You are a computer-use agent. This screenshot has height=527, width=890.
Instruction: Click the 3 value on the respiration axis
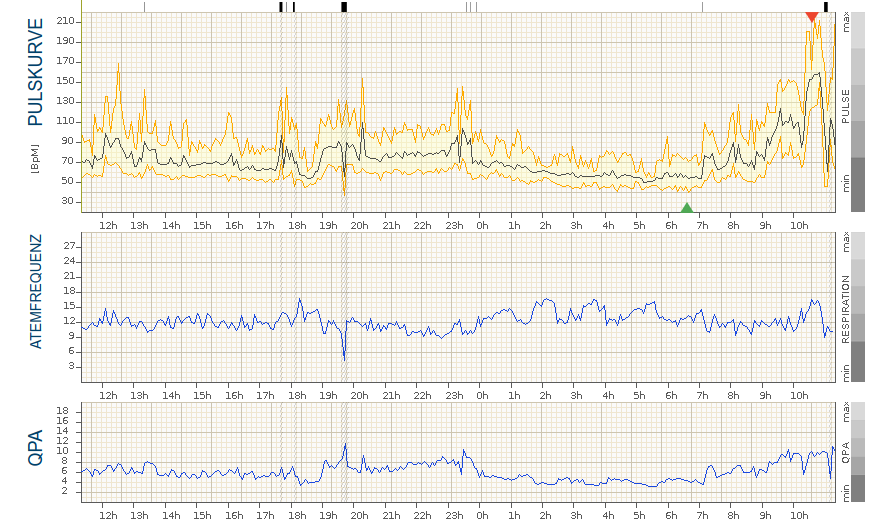(x=72, y=367)
